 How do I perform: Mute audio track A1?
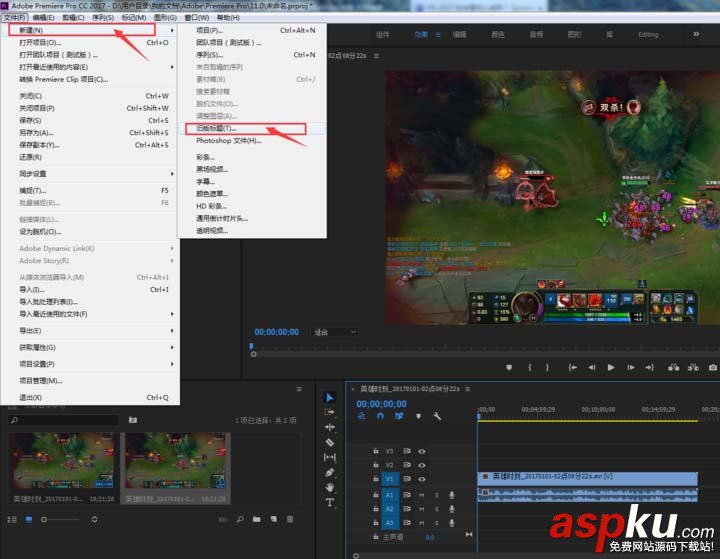[x=422, y=495]
